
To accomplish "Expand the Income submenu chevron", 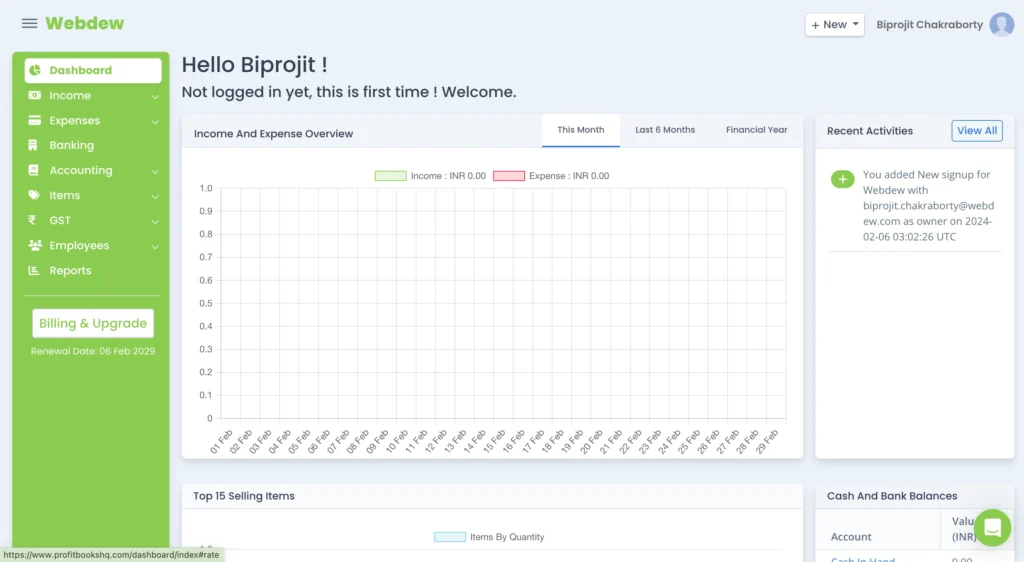I will (155, 97).
